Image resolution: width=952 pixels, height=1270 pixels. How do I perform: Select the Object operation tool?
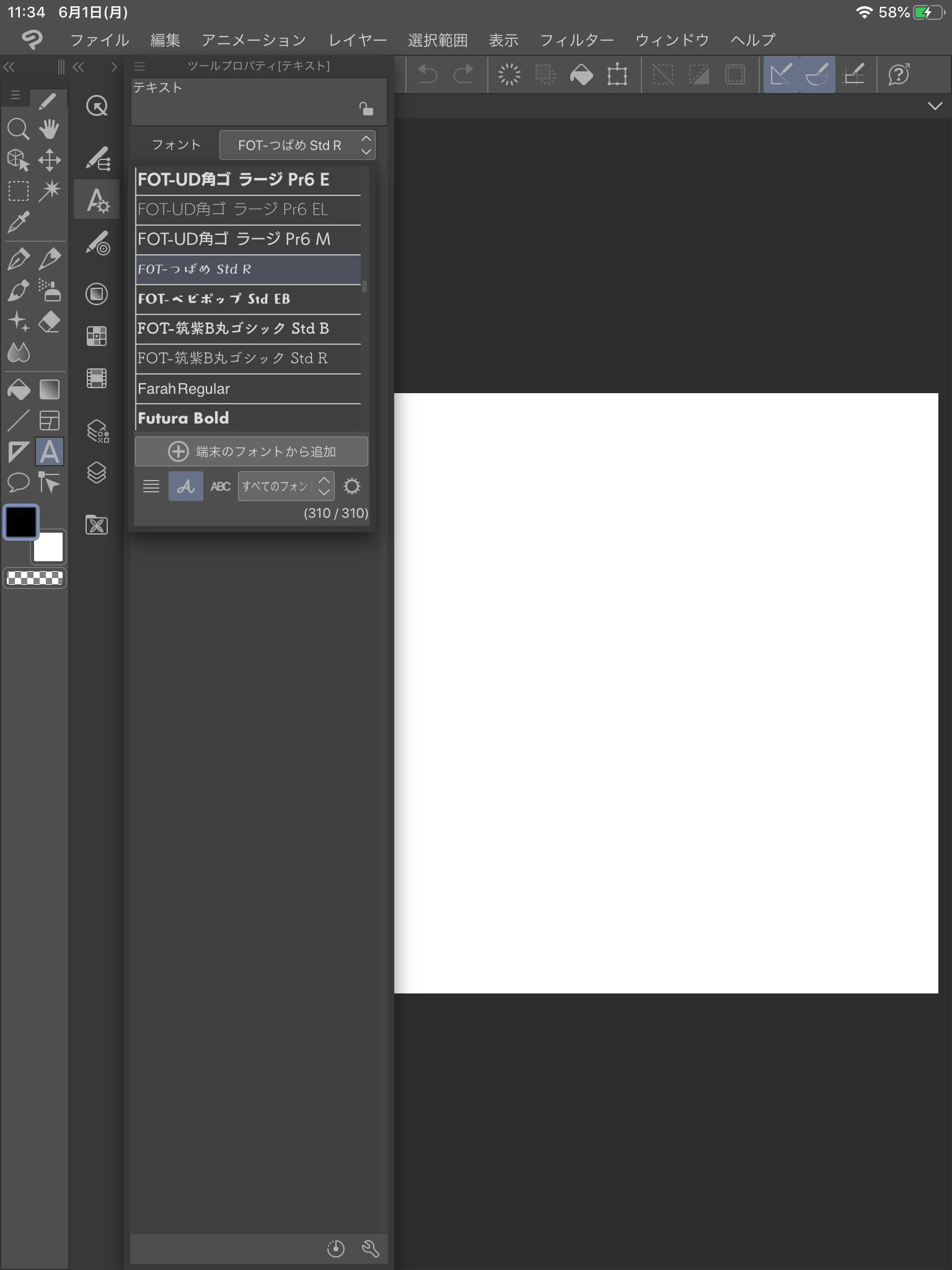[18, 160]
